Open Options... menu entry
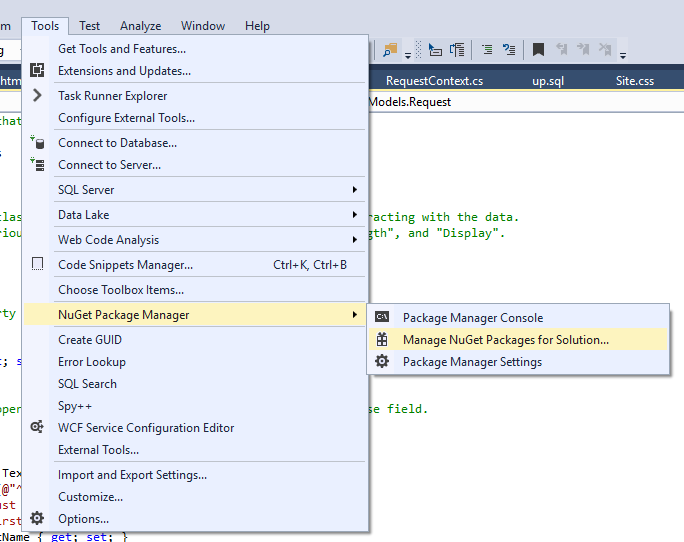The image size is (684, 542). pos(195,519)
